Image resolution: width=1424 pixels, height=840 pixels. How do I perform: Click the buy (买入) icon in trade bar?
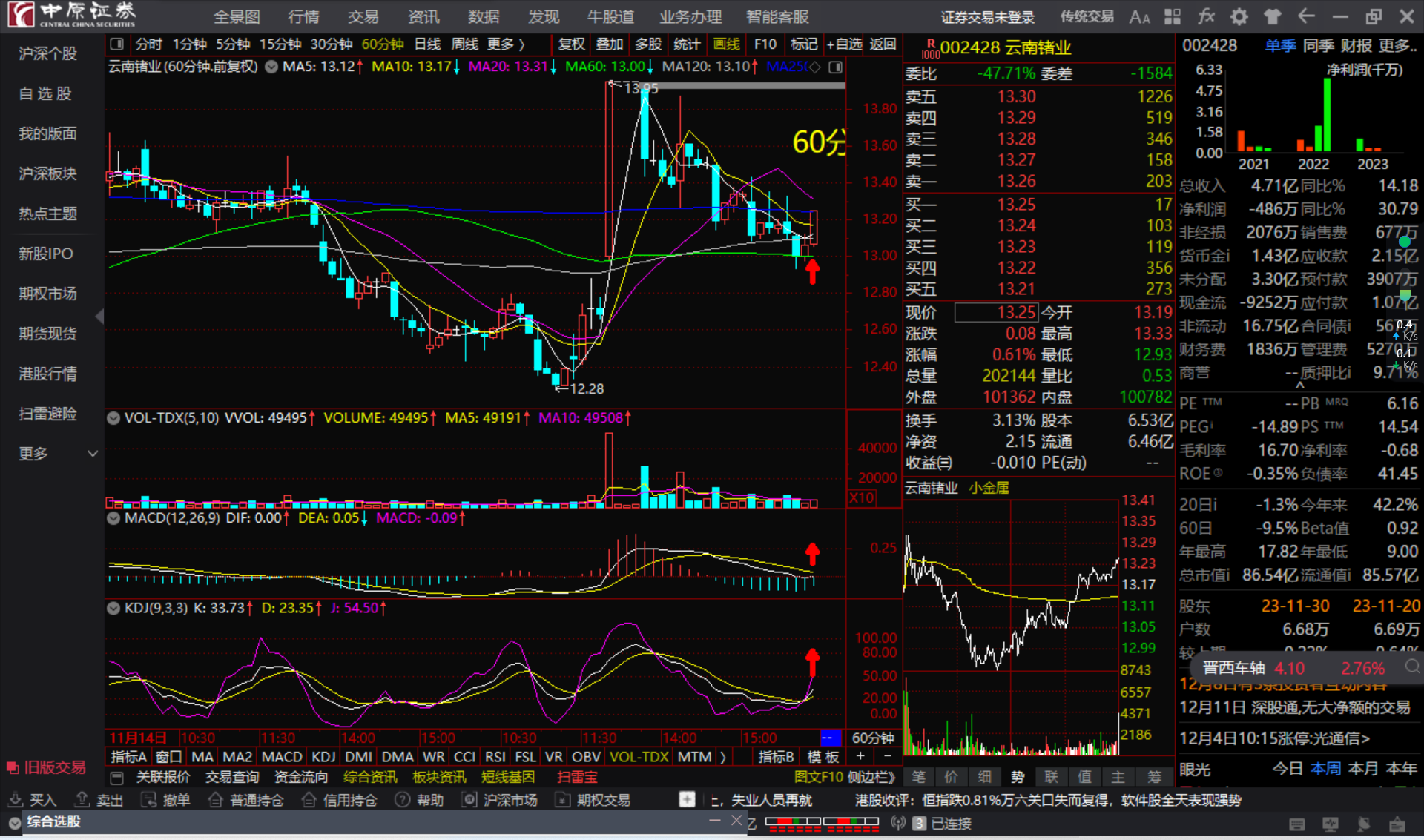point(16,799)
